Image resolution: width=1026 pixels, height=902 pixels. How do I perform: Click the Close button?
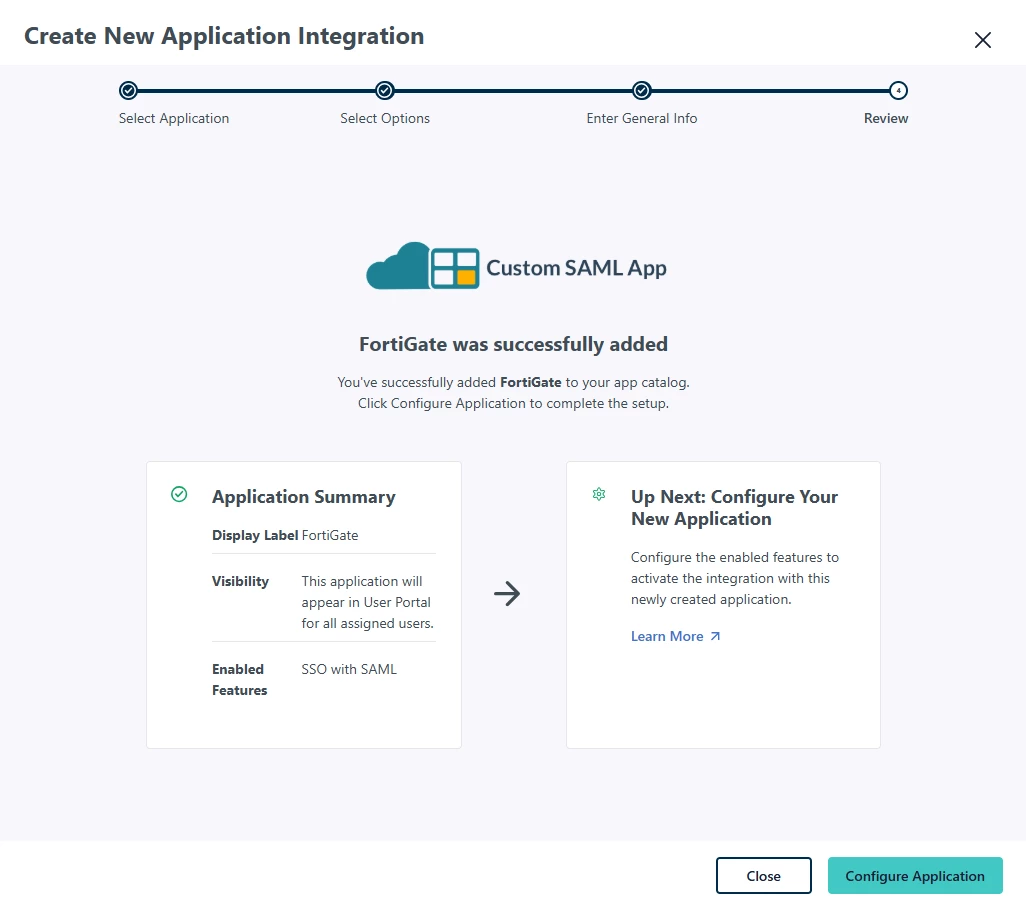[x=764, y=876]
